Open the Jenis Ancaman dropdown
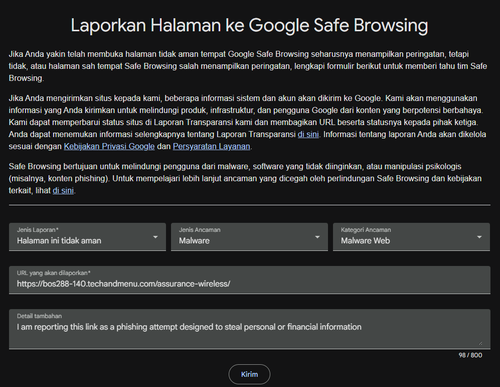Screen dimensions: 500x387 click(x=249, y=237)
